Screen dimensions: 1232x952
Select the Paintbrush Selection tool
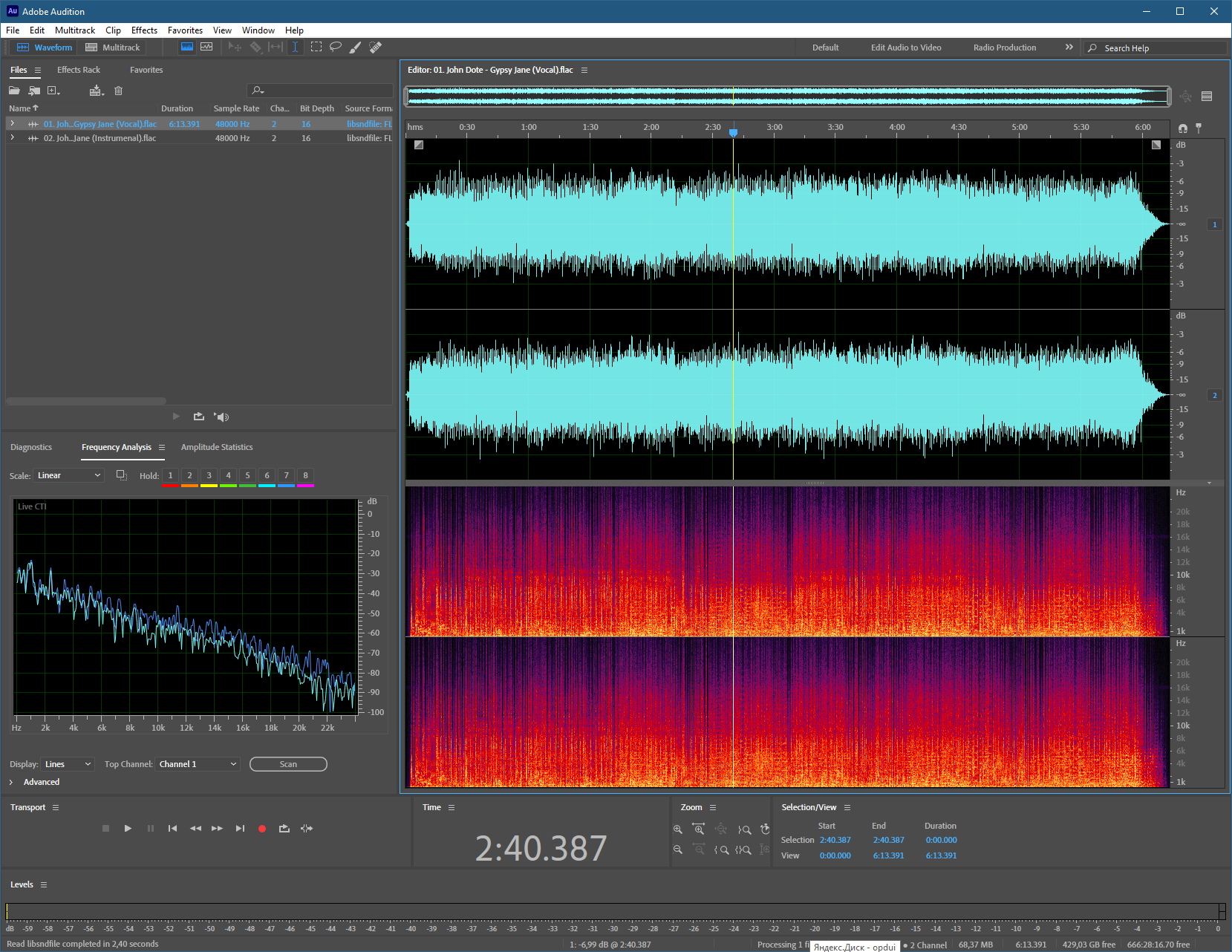point(356,47)
